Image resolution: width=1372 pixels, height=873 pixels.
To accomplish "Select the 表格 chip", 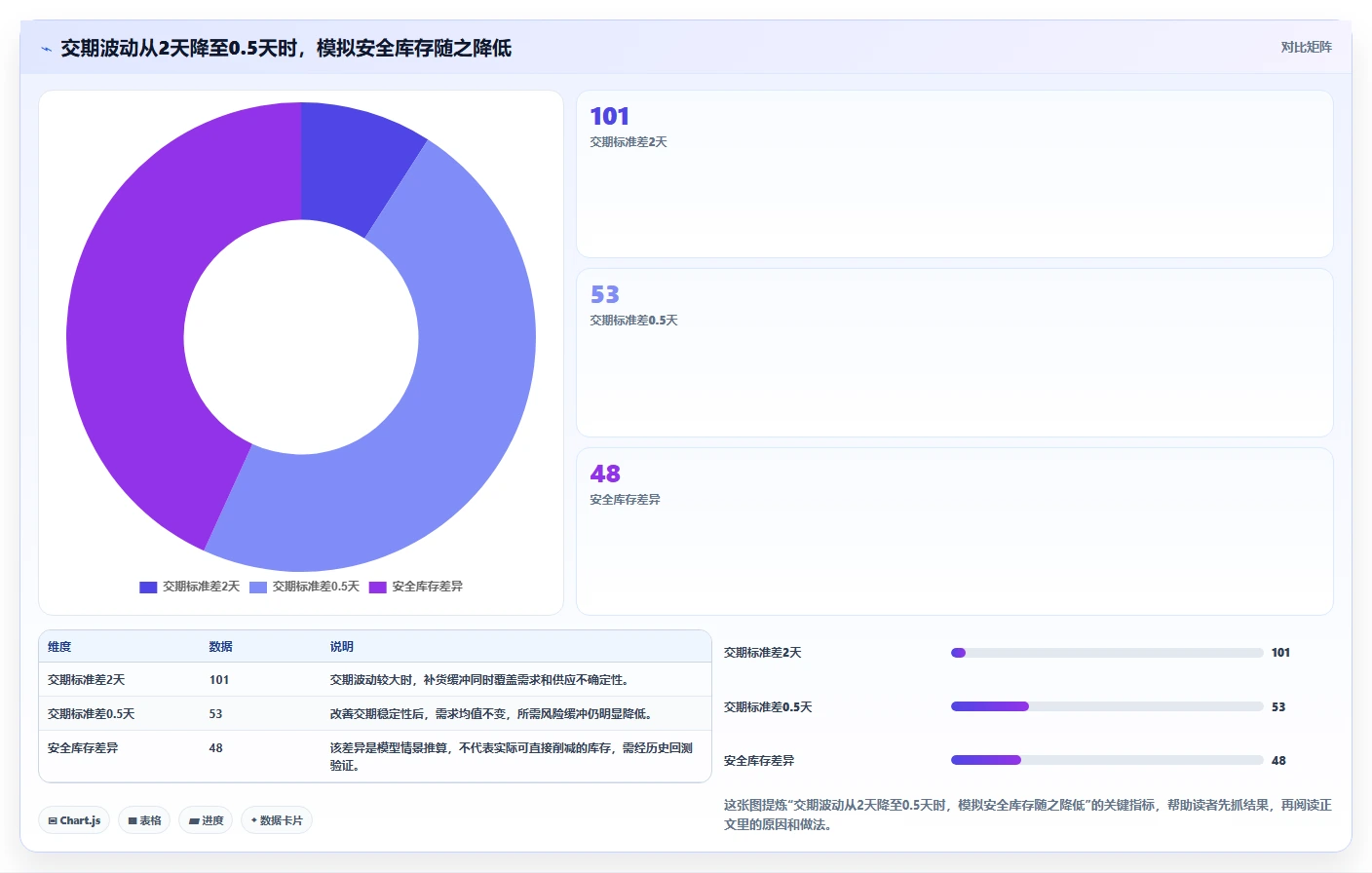I will [x=144, y=820].
